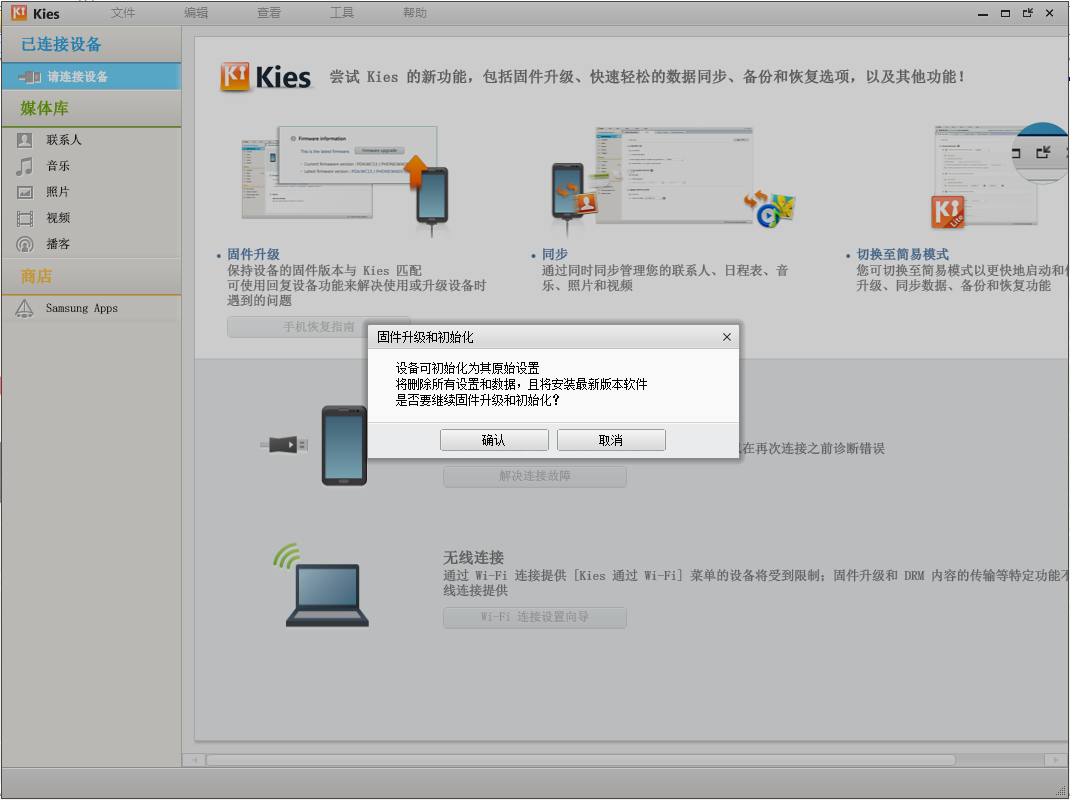Minimize the Kies window
Image resolution: width=1070 pixels, height=800 pixels.
(x=983, y=14)
